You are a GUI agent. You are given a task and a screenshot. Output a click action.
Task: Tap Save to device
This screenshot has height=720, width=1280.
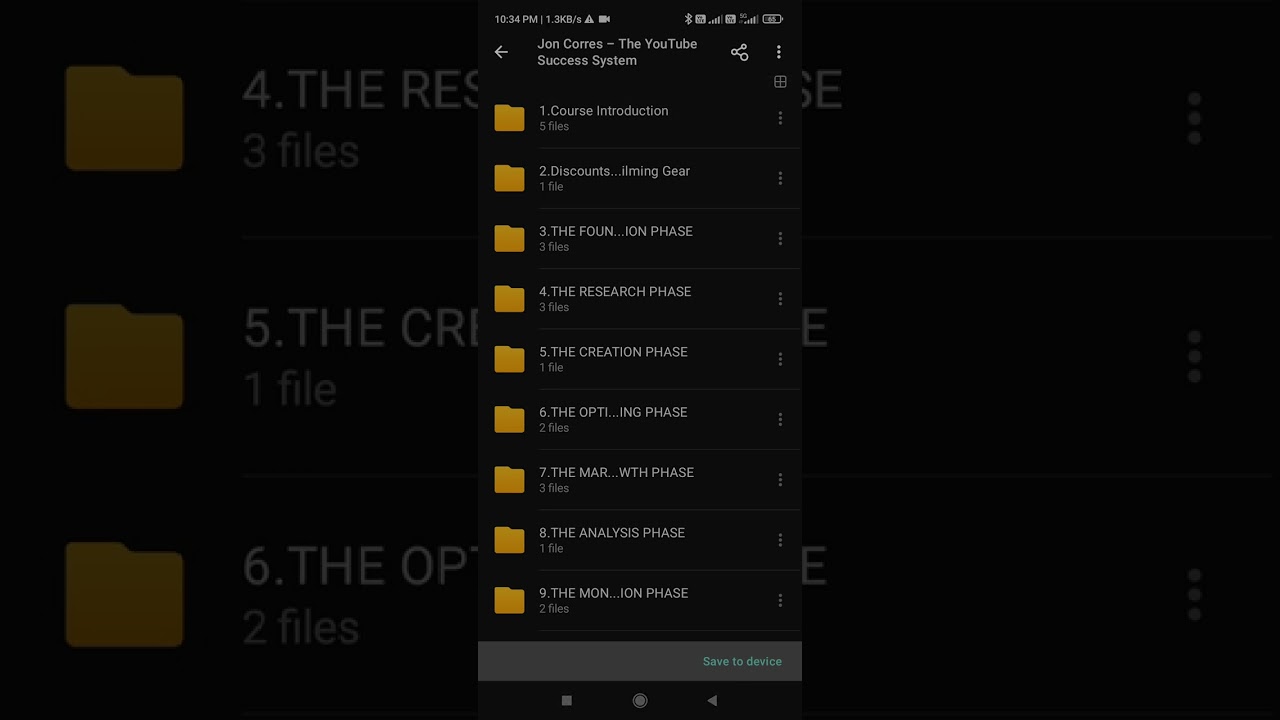point(742,661)
